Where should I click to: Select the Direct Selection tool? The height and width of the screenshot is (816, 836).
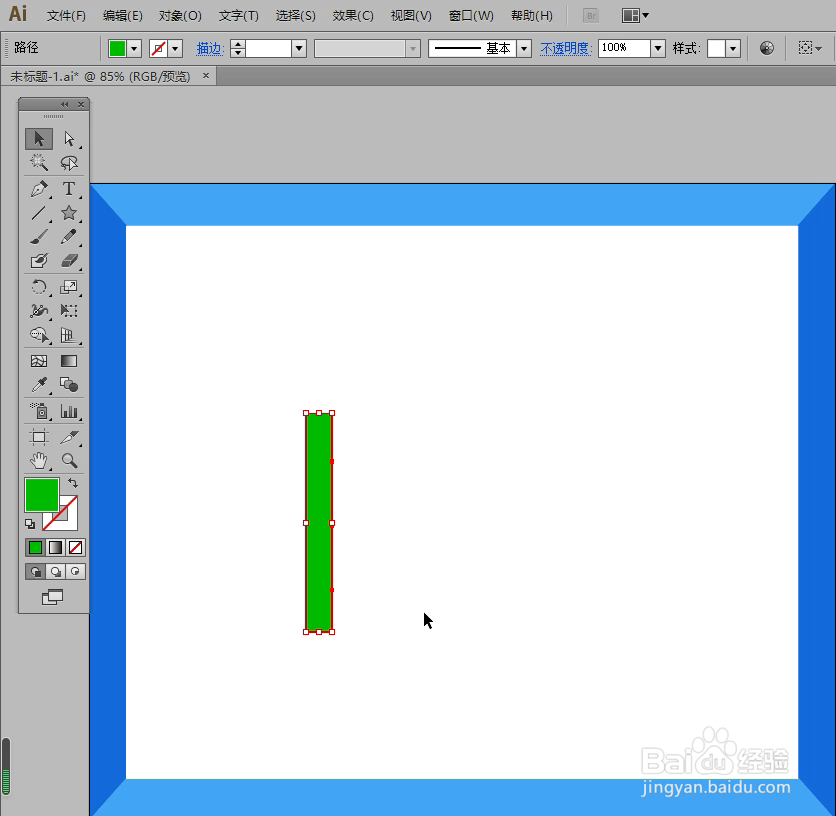tap(69, 139)
